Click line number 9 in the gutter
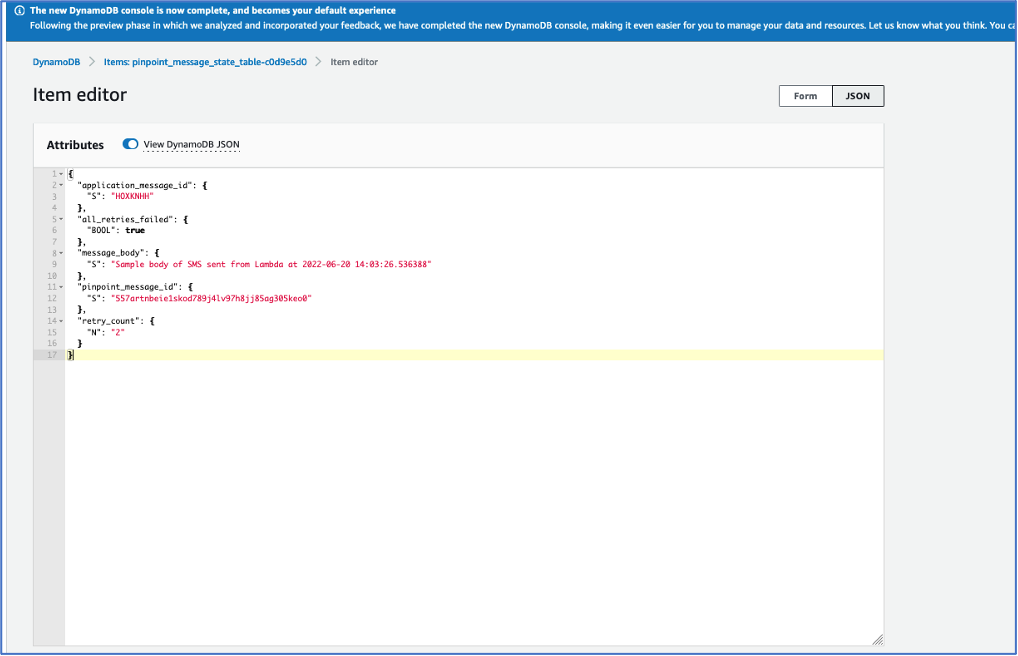 55,264
